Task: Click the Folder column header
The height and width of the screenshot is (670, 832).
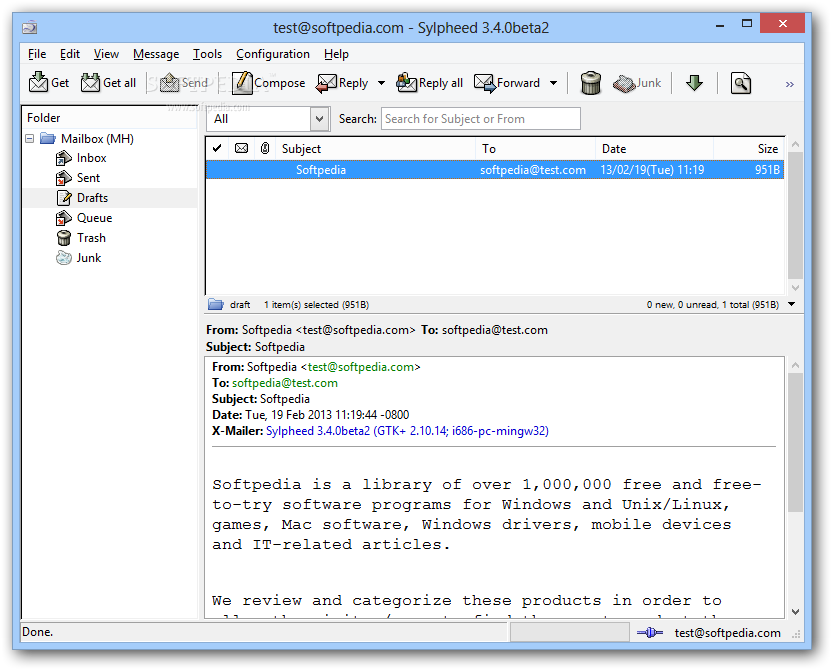Action: (x=109, y=118)
